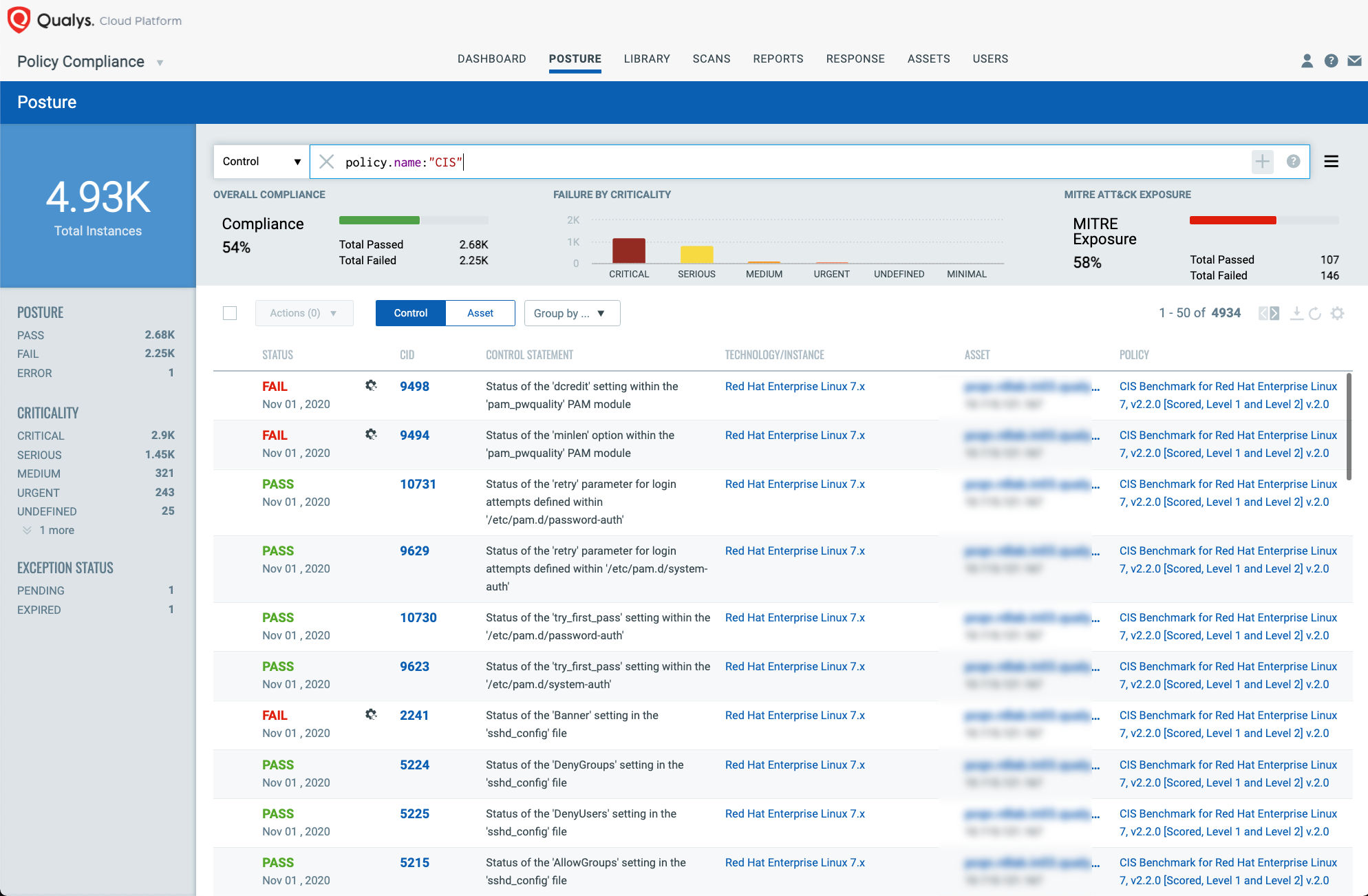Filter criticality by SERIOUS in sidebar

coord(96,455)
